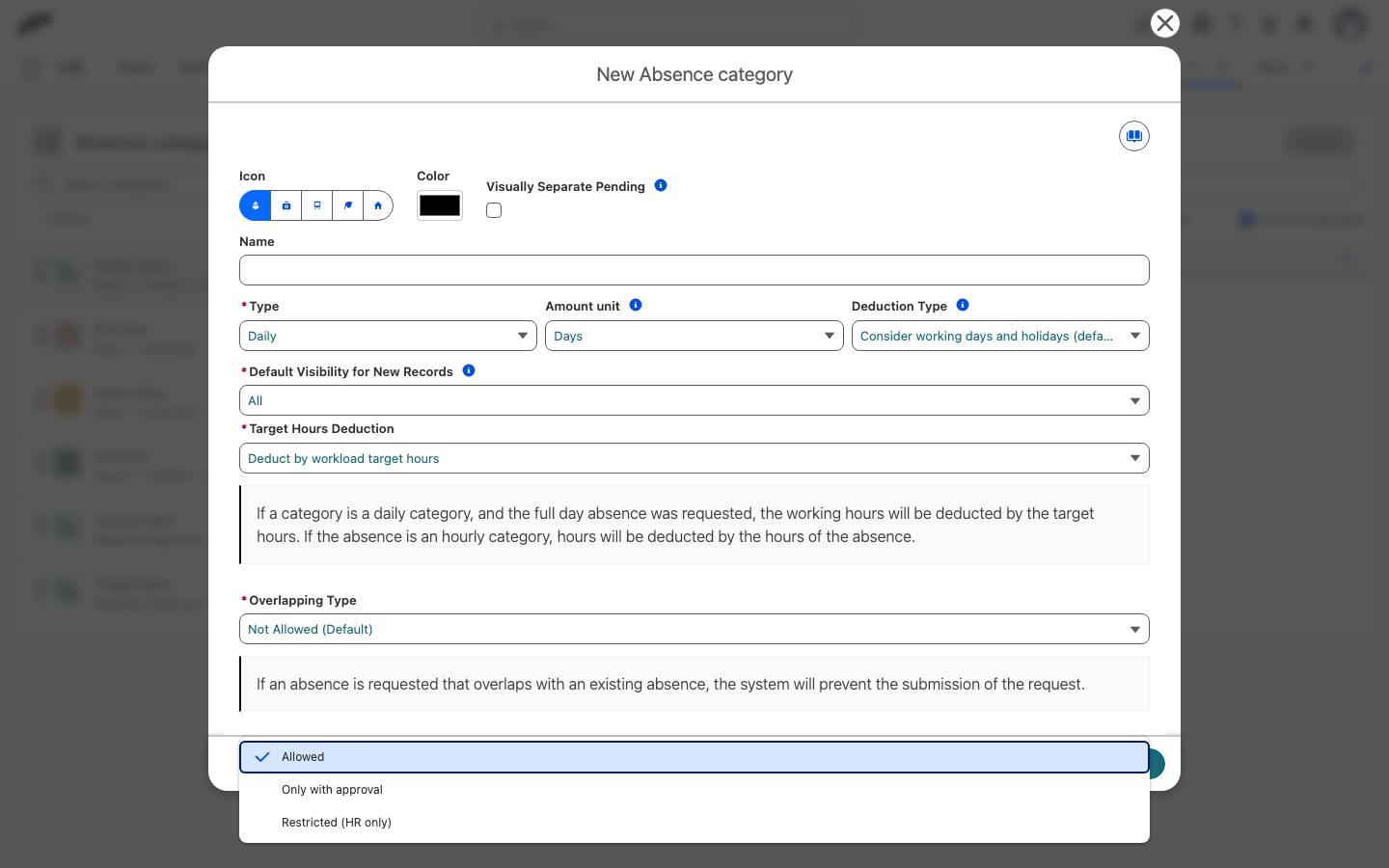Open the book documentation icon in the dialog
Image resolution: width=1389 pixels, height=868 pixels.
click(x=1134, y=136)
